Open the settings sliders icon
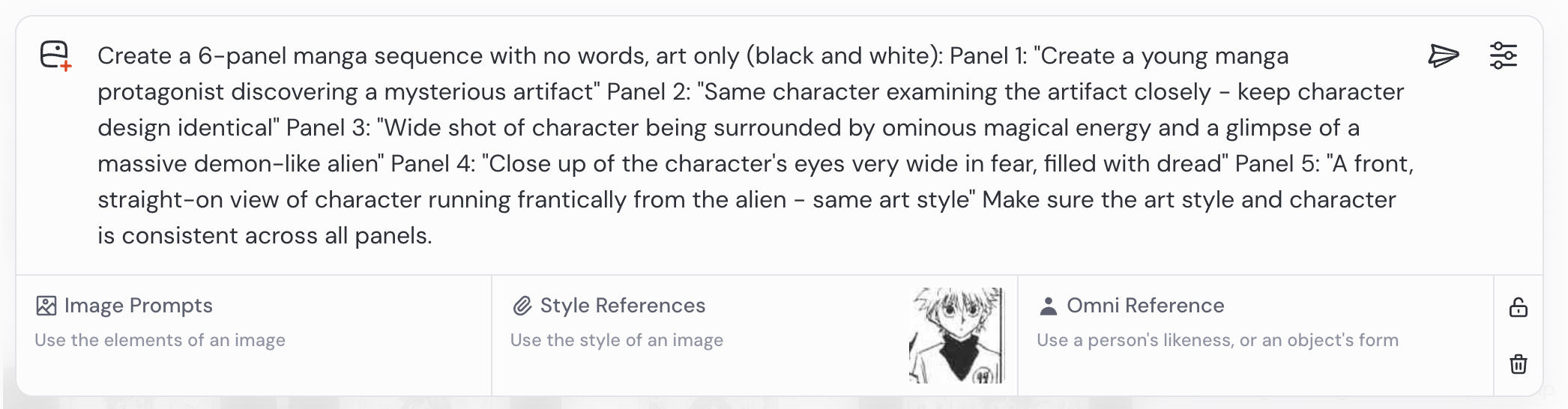This screenshot has width=1568, height=409. (x=1503, y=55)
